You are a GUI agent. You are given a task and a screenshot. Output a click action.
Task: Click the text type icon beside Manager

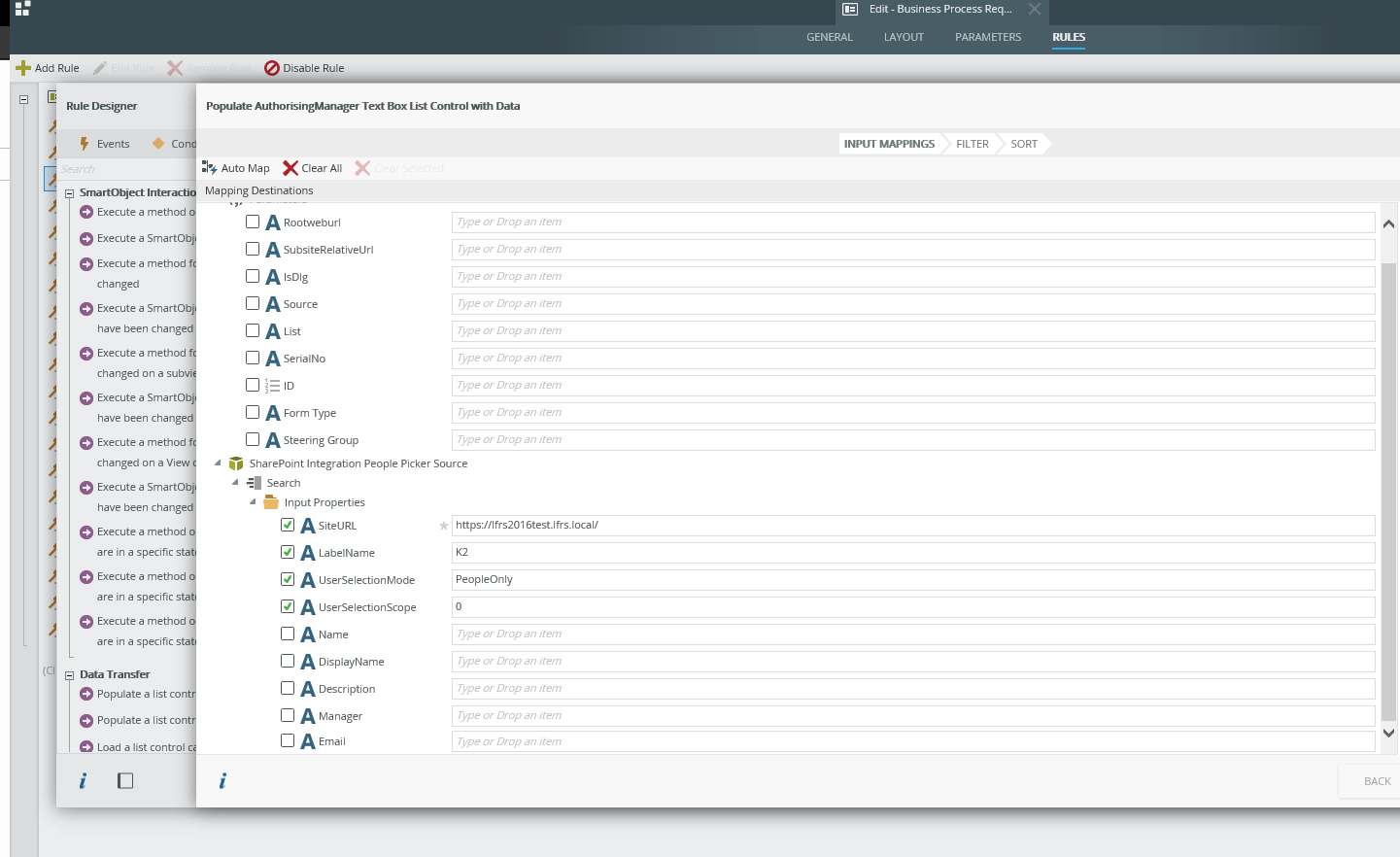(x=308, y=716)
